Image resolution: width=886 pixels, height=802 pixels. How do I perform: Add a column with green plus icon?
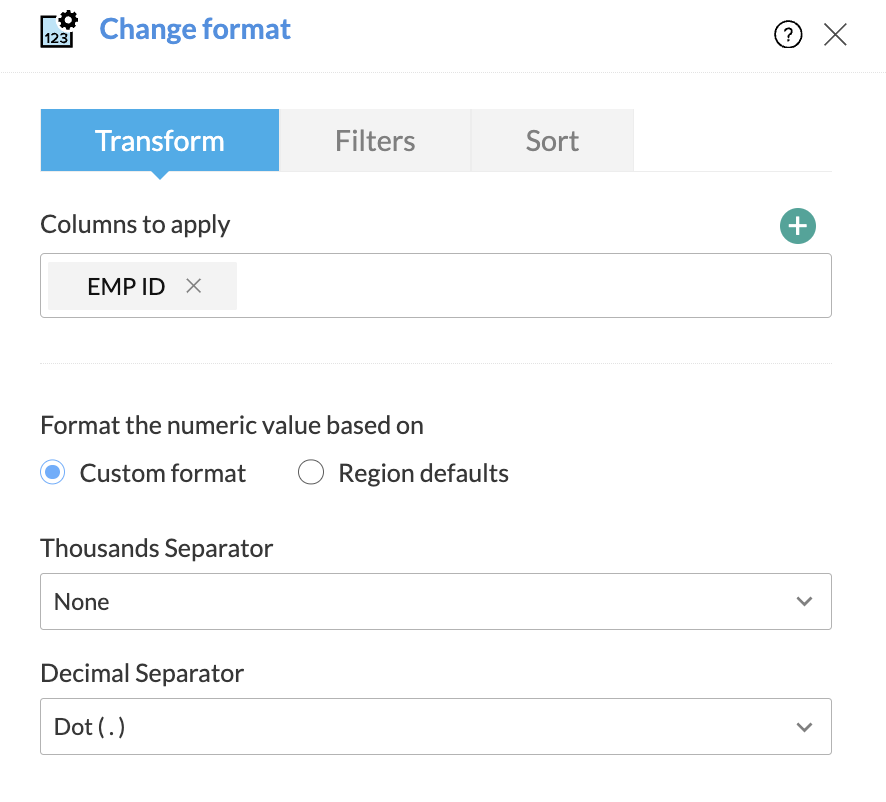797,226
